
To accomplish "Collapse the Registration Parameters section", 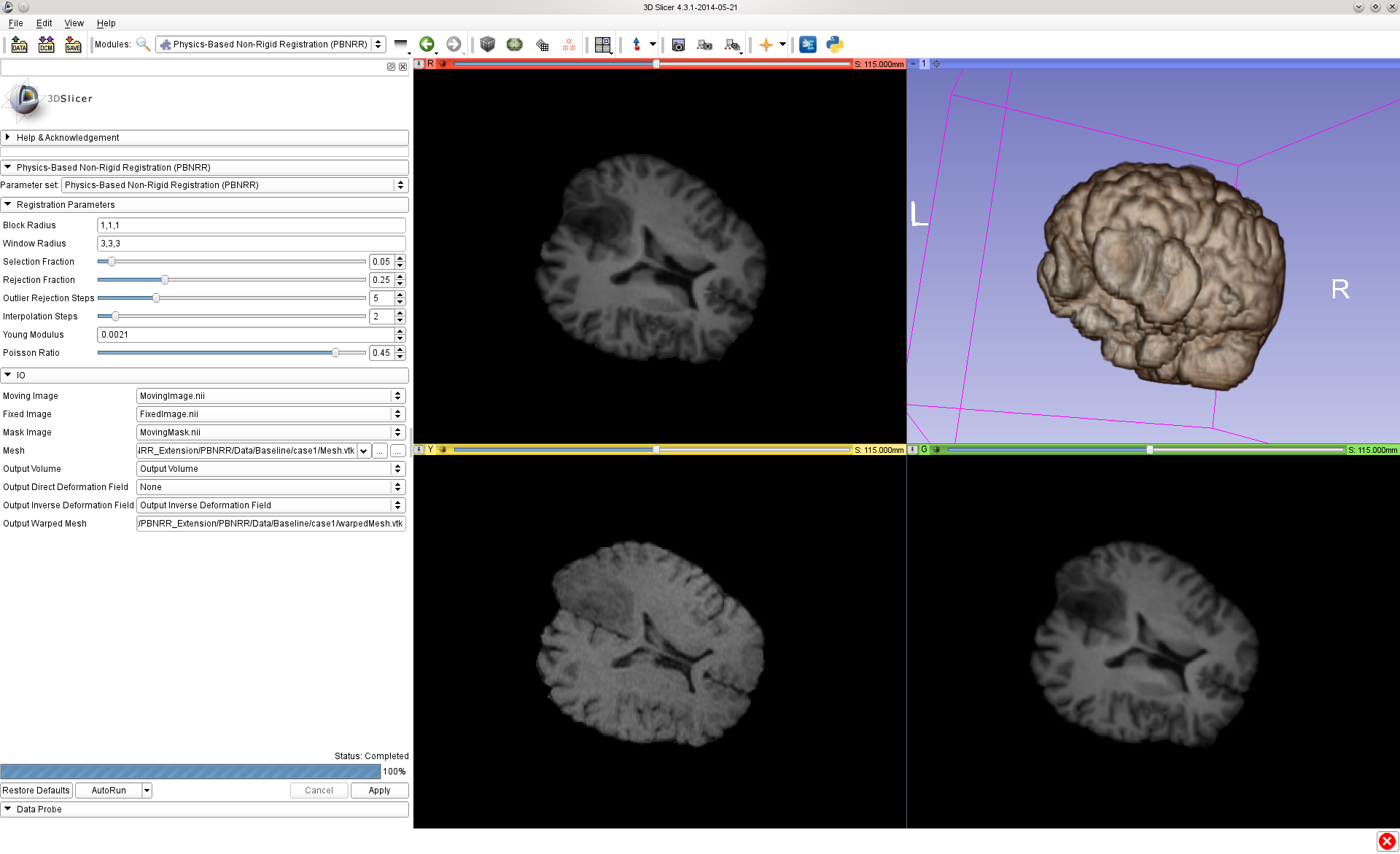I will (x=66, y=205).
